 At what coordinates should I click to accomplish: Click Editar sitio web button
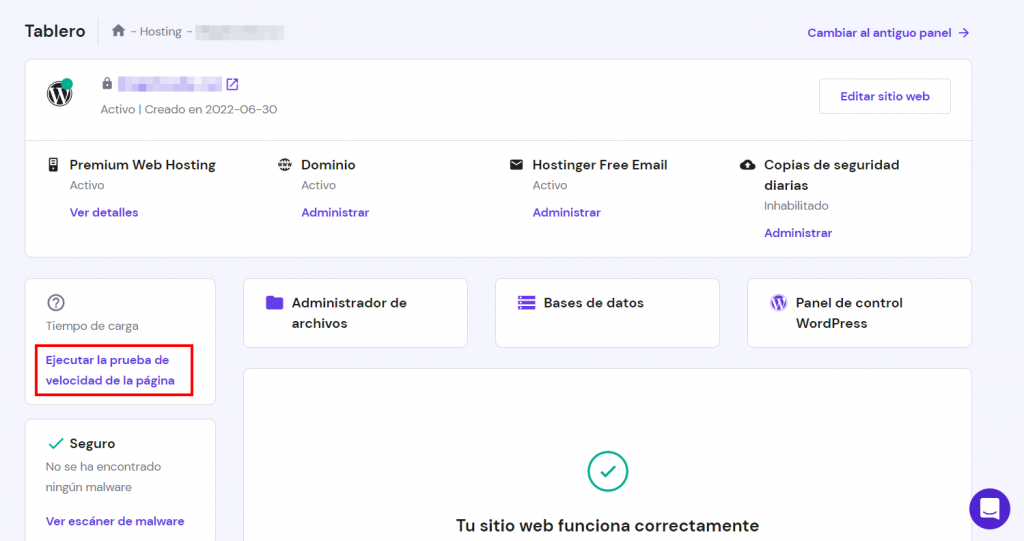pos(884,96)
